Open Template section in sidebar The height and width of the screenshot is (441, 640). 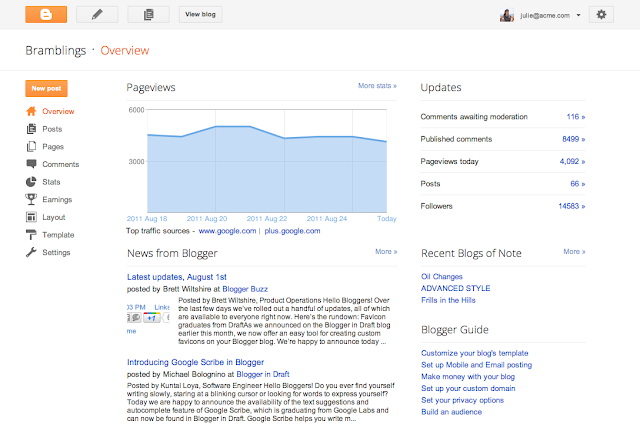point(58,235)
